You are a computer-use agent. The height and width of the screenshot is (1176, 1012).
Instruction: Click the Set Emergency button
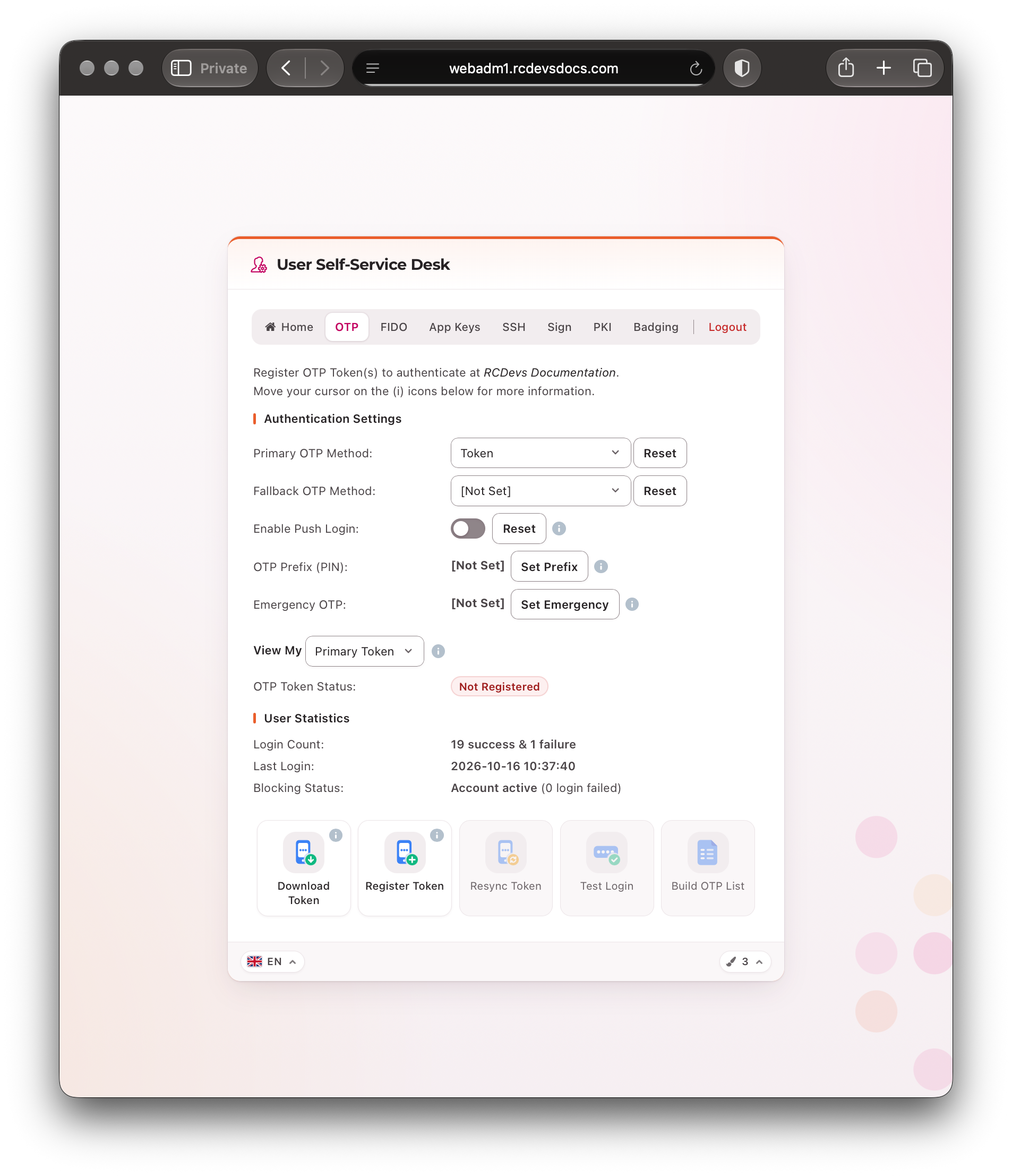pyautogui.click(x=564, y=604)
